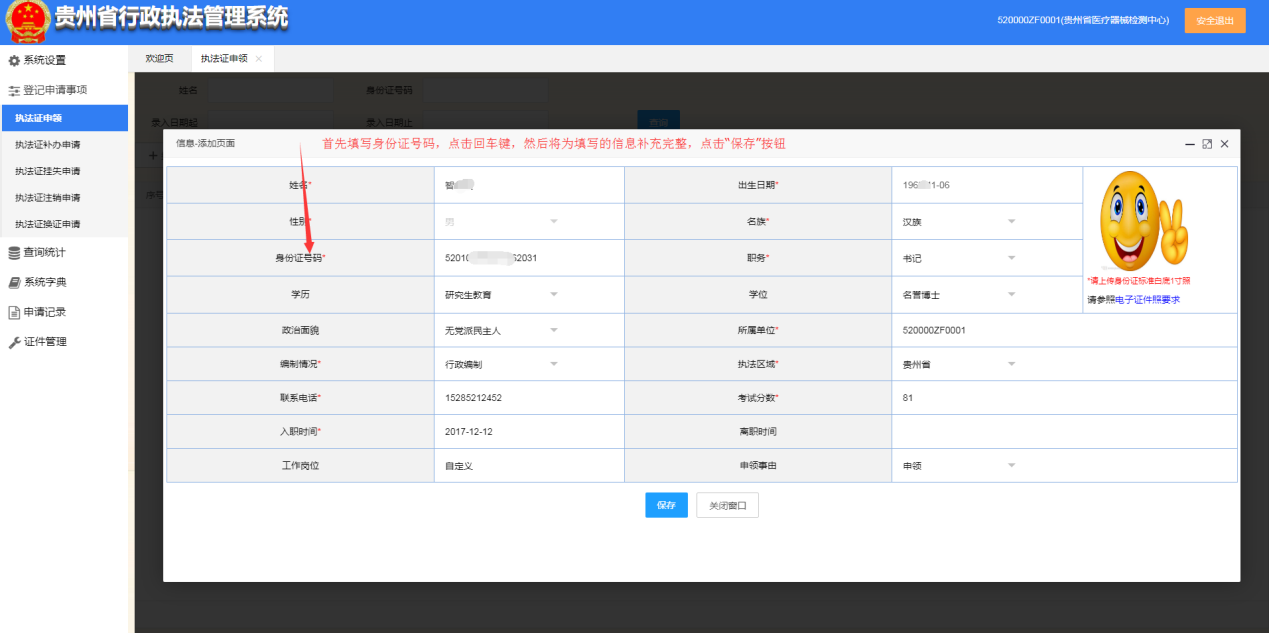
Task: Maximize the 信息-添加页面 dialog
Action: 1207,144
